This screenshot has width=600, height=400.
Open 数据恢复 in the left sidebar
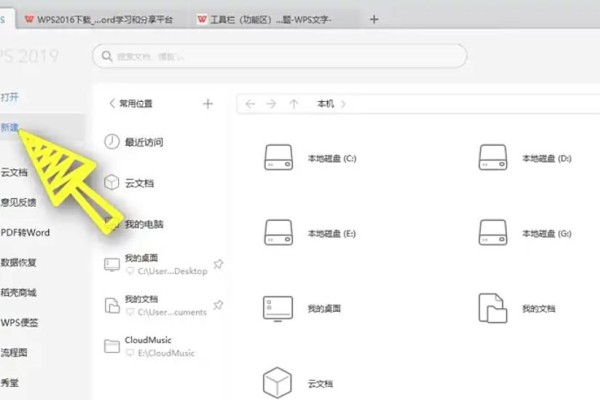[18, 263]
